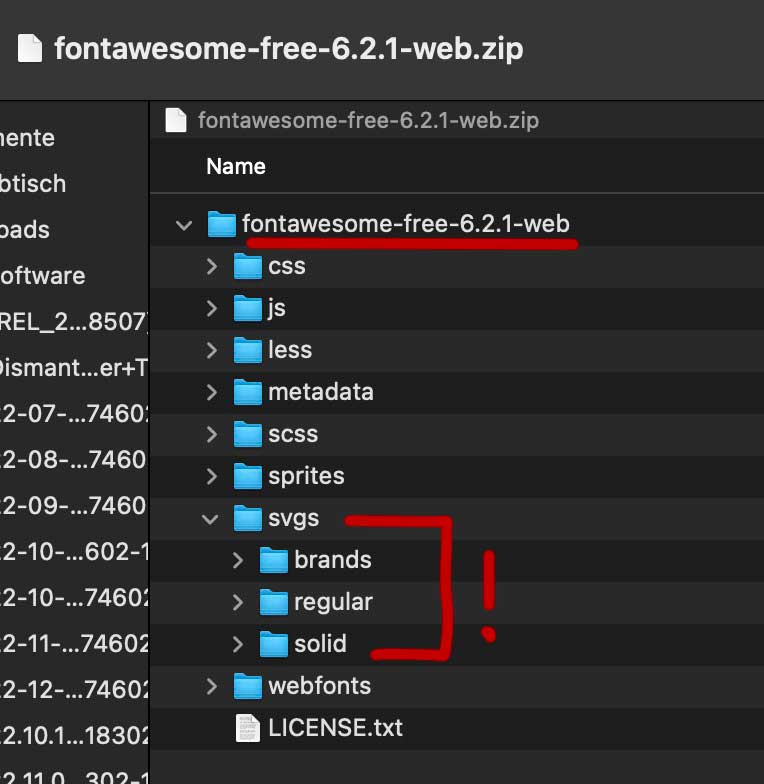This screenshot has height=784, width=764.
Task: Collapse the fontawesome-free-6.2.1-web folder chevron
Action: (x=184, y=224)
